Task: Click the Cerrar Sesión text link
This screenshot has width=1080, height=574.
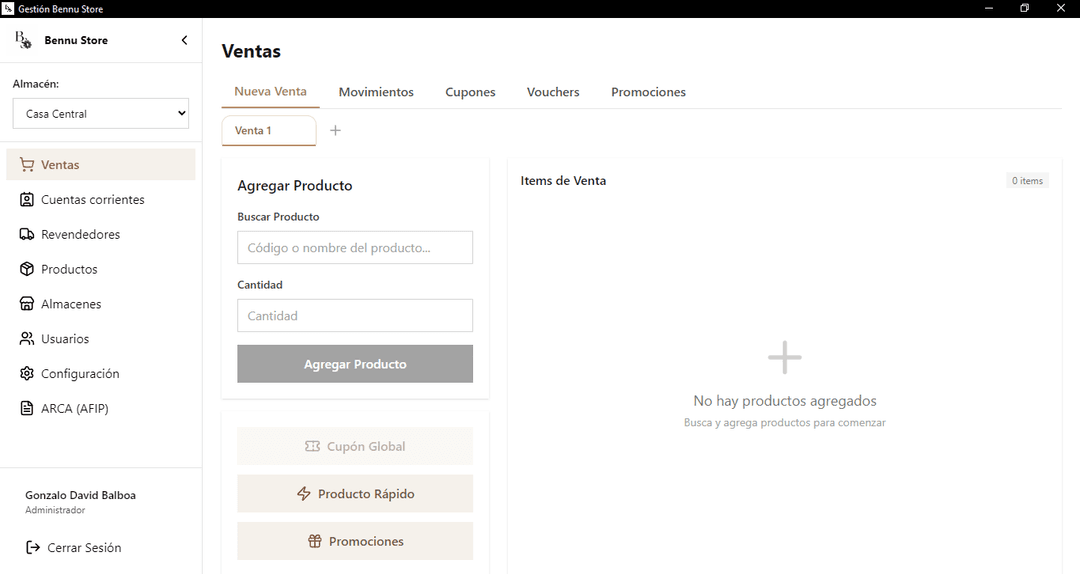Action: click(84, 548)
